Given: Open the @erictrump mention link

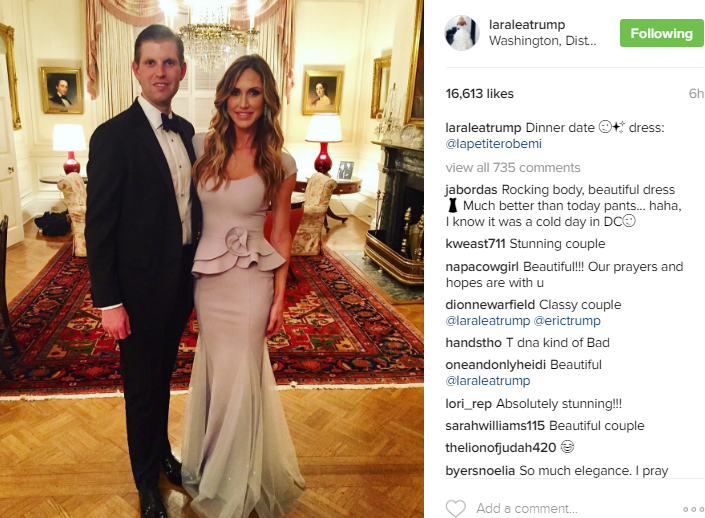Looking at the screenshot, I should (567, 321).
